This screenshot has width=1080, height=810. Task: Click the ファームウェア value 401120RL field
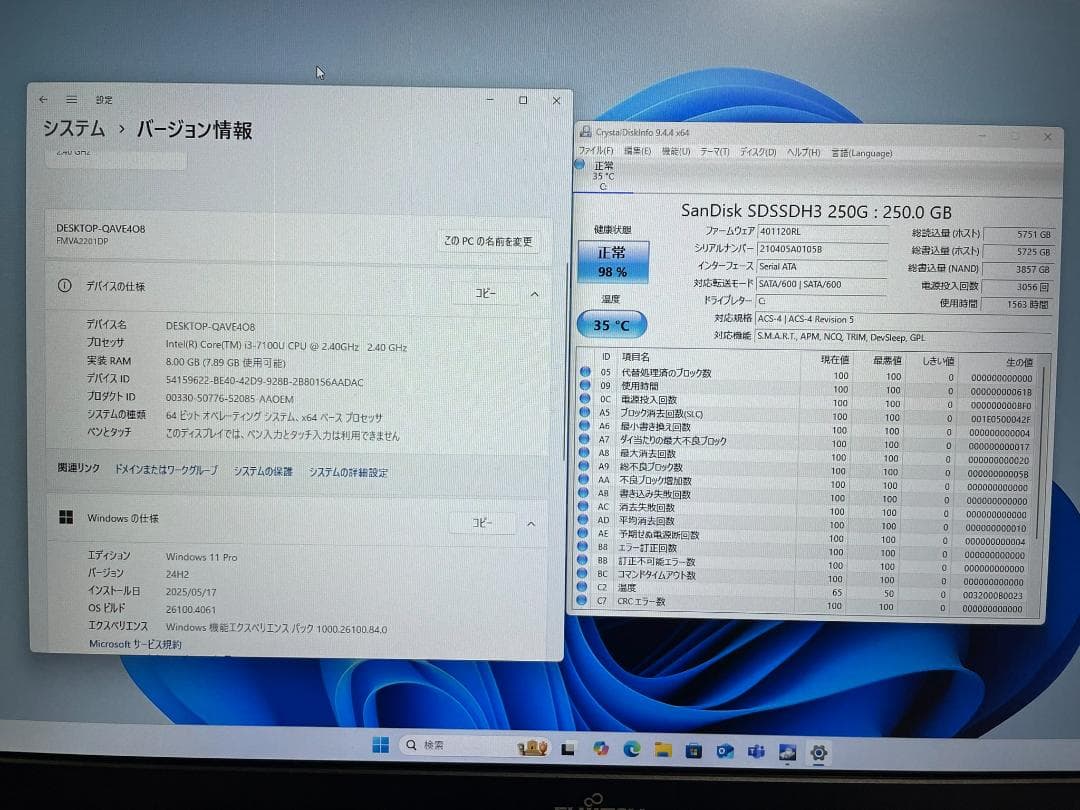[x=822, y=231]
